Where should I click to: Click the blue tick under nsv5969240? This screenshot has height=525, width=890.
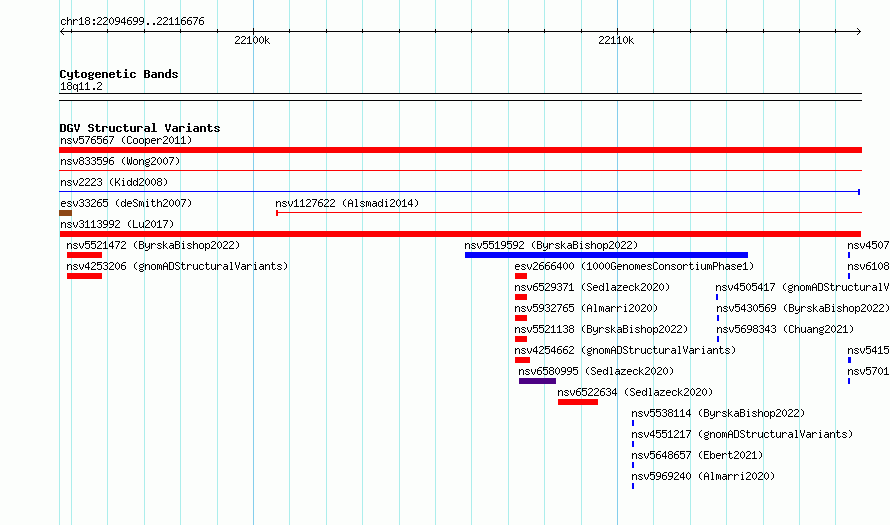tap(633, 486)
